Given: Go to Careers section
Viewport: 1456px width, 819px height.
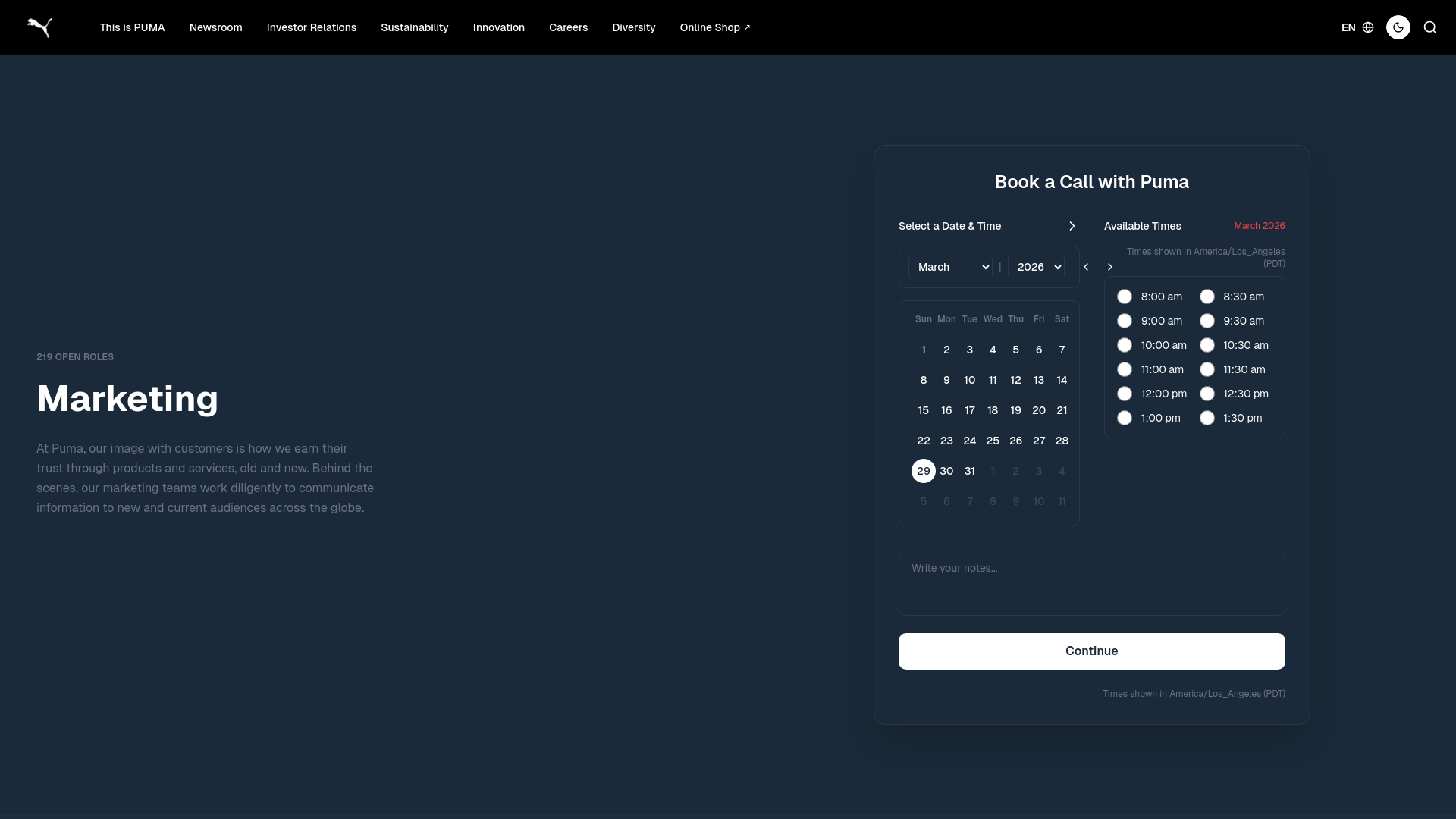Looking at the screenshot, I should coord(568,27).
